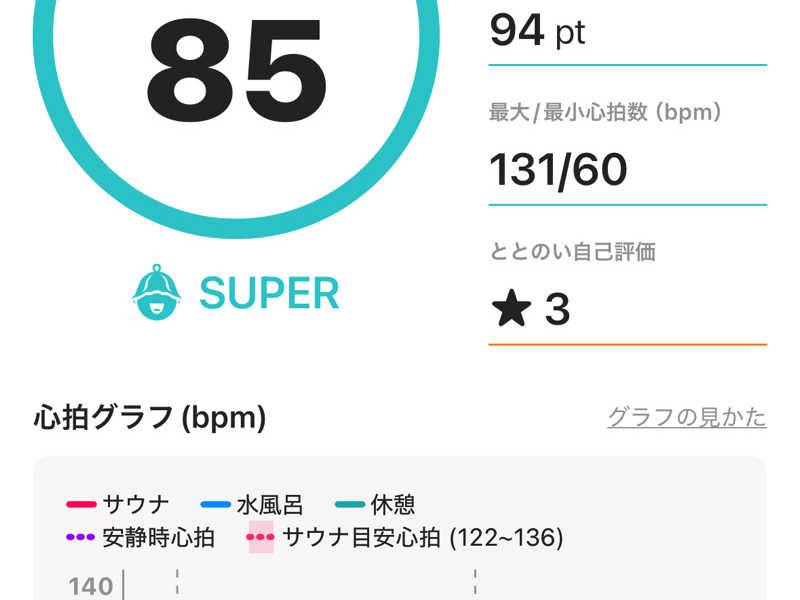
Task: Select the large 85 score number
Action: pyautogui.click(x=237, y=68)
